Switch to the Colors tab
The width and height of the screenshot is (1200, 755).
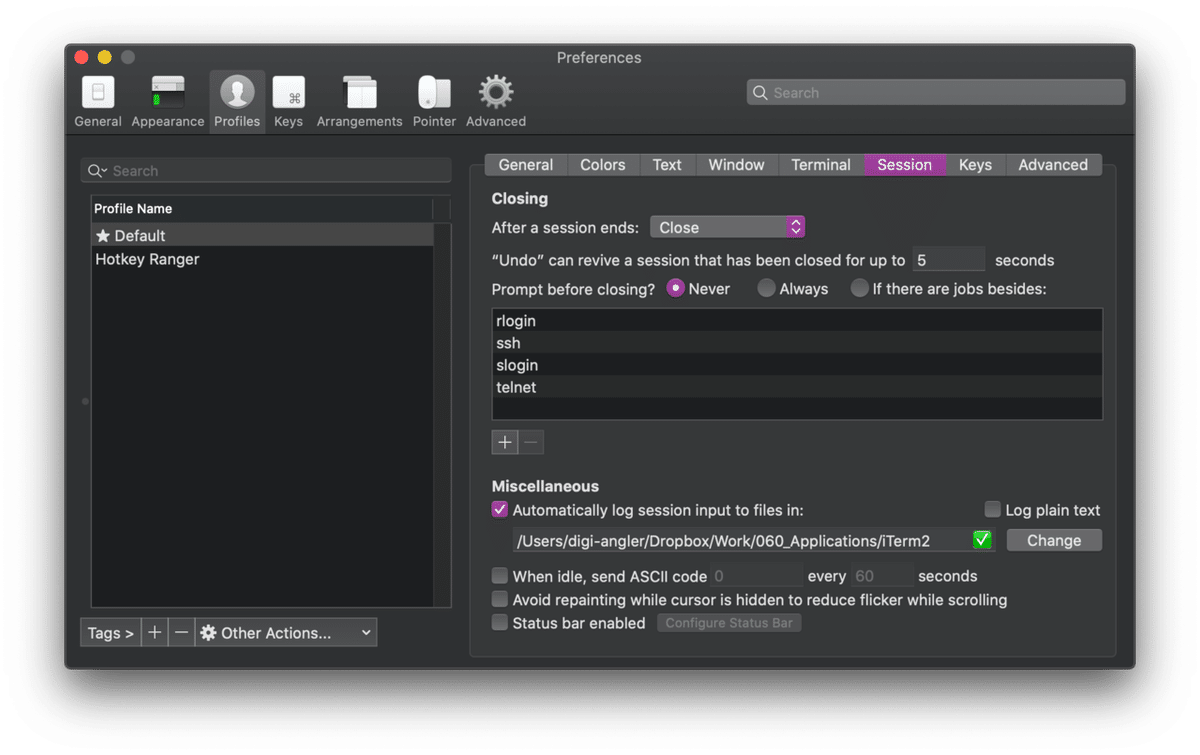click(603, 165)
